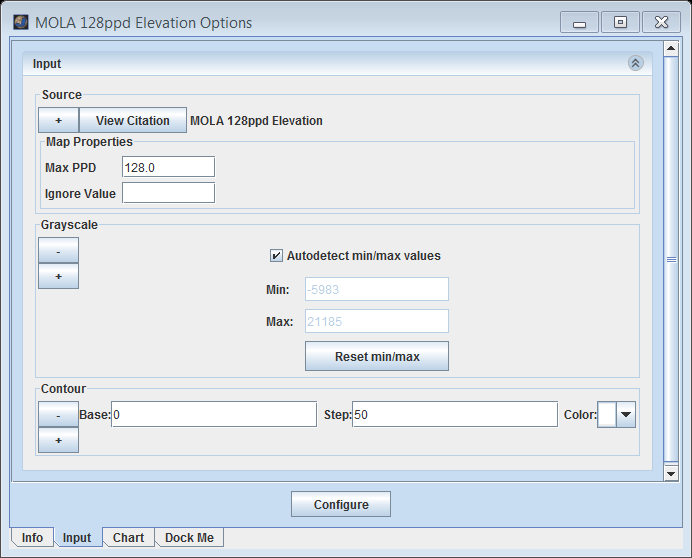Close the Elevation Options window

661,22
